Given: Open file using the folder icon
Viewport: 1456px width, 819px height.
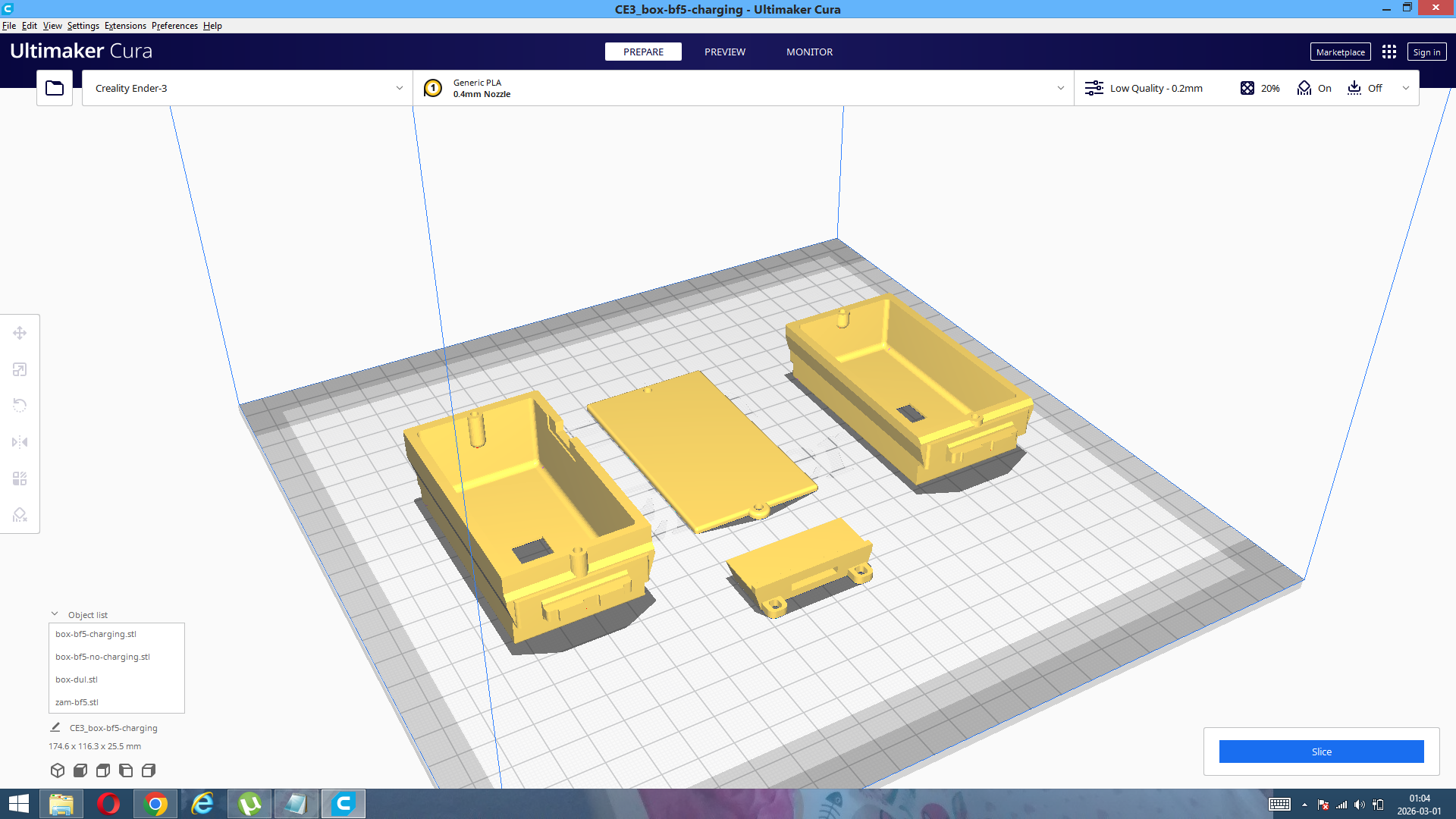Looking at the screenshot, I should pos(55,88).
